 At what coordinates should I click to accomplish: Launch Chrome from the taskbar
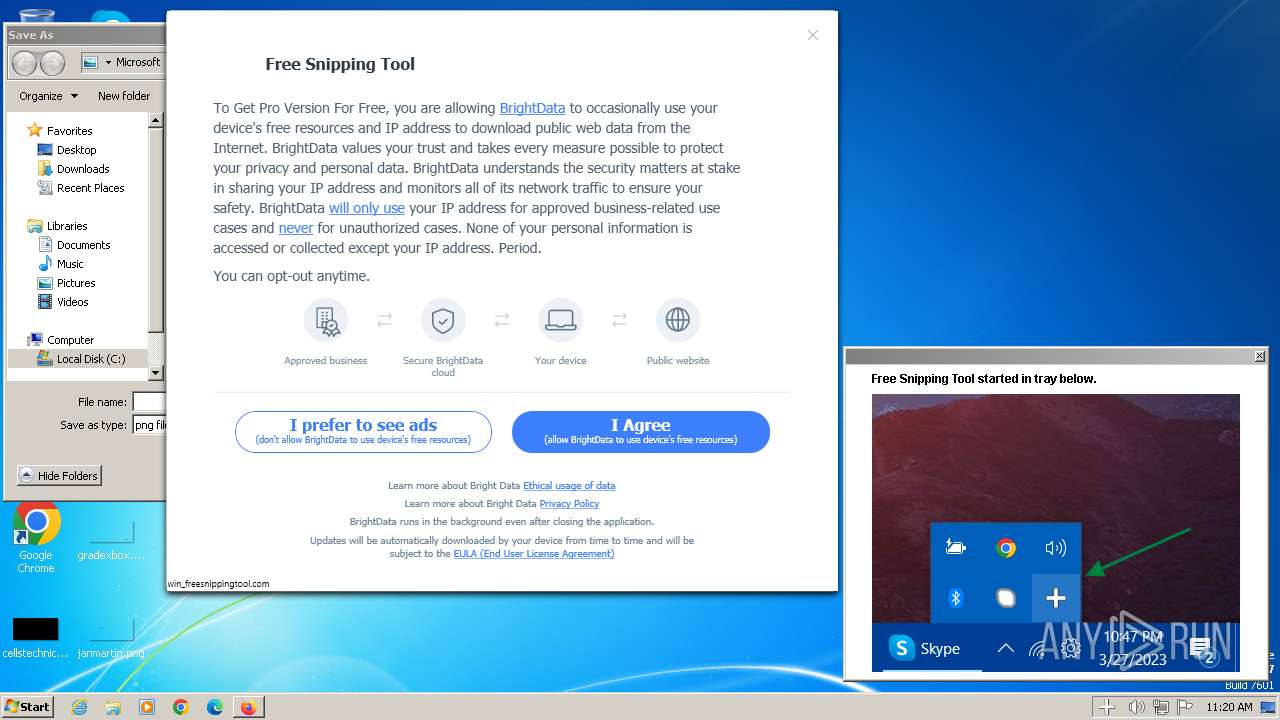181,707
